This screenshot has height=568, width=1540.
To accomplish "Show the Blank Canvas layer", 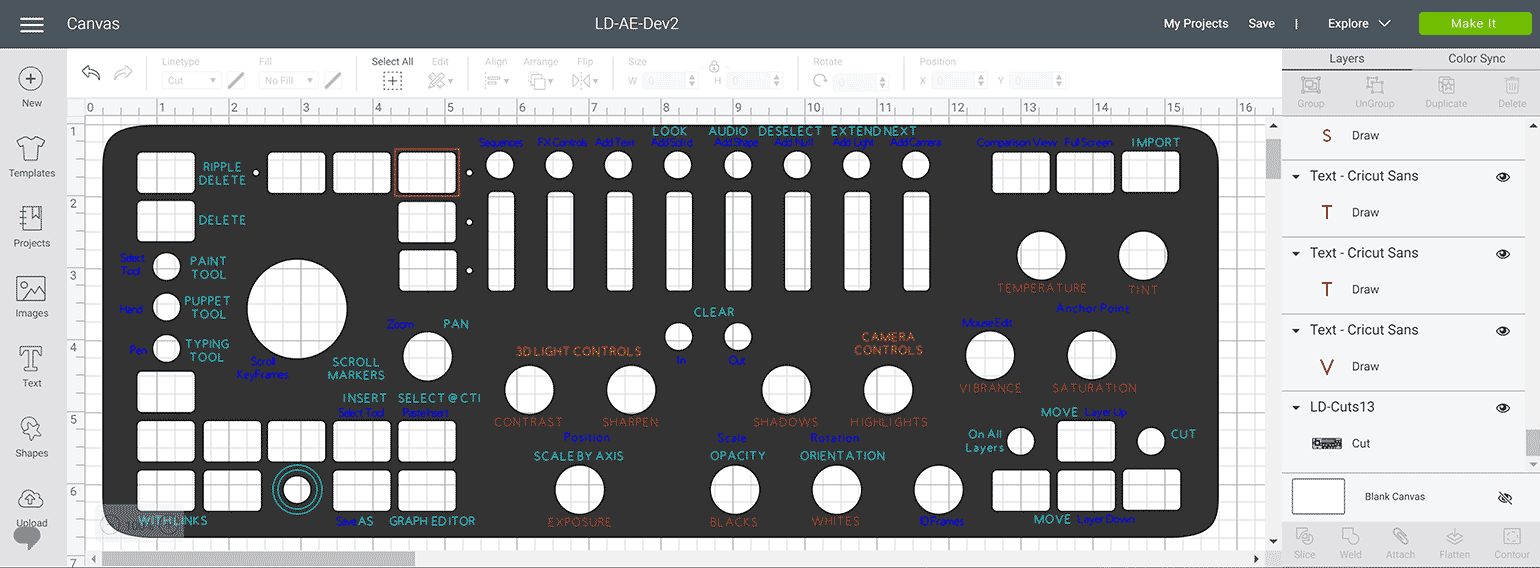I will coord(1502,497).
